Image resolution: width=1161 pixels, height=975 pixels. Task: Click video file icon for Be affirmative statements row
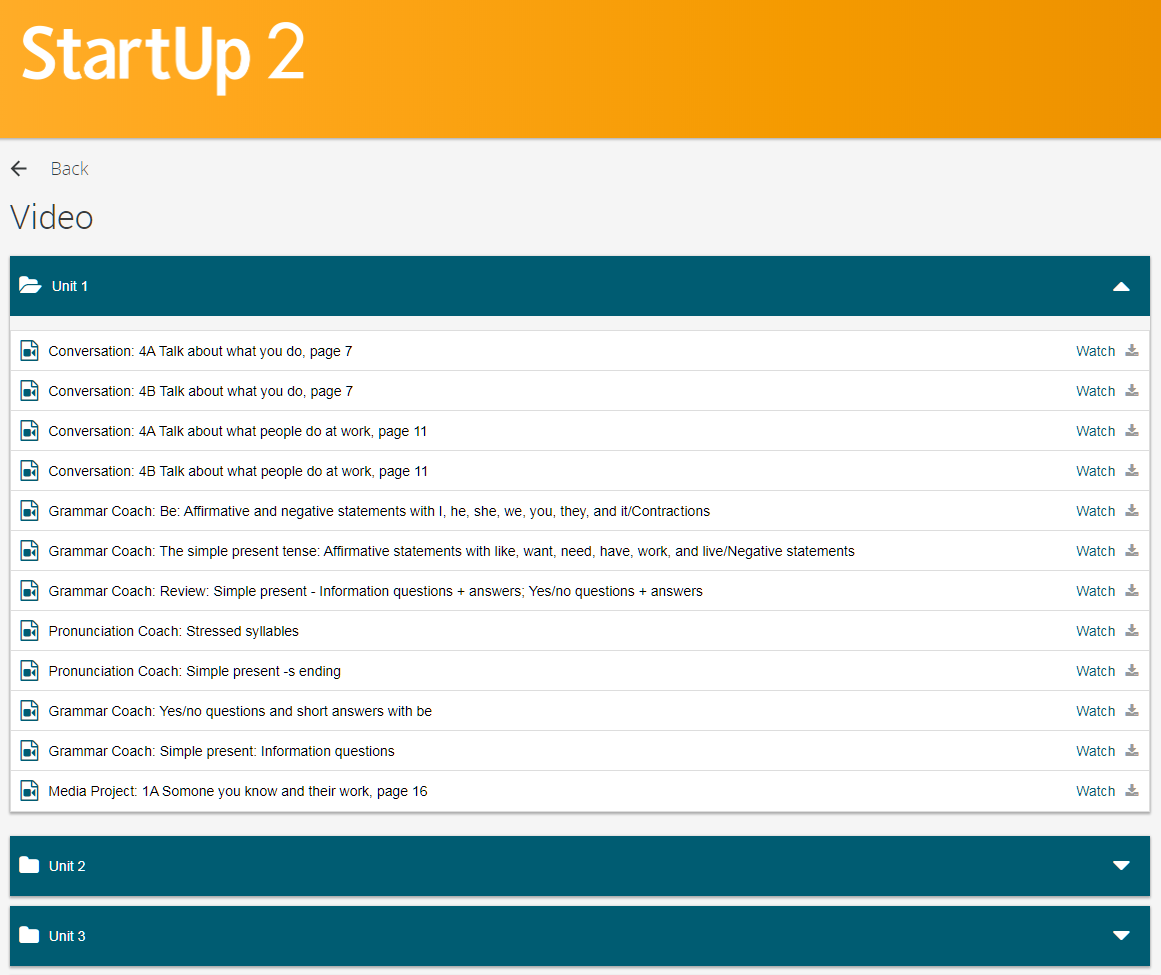click(x=30, y=510)
